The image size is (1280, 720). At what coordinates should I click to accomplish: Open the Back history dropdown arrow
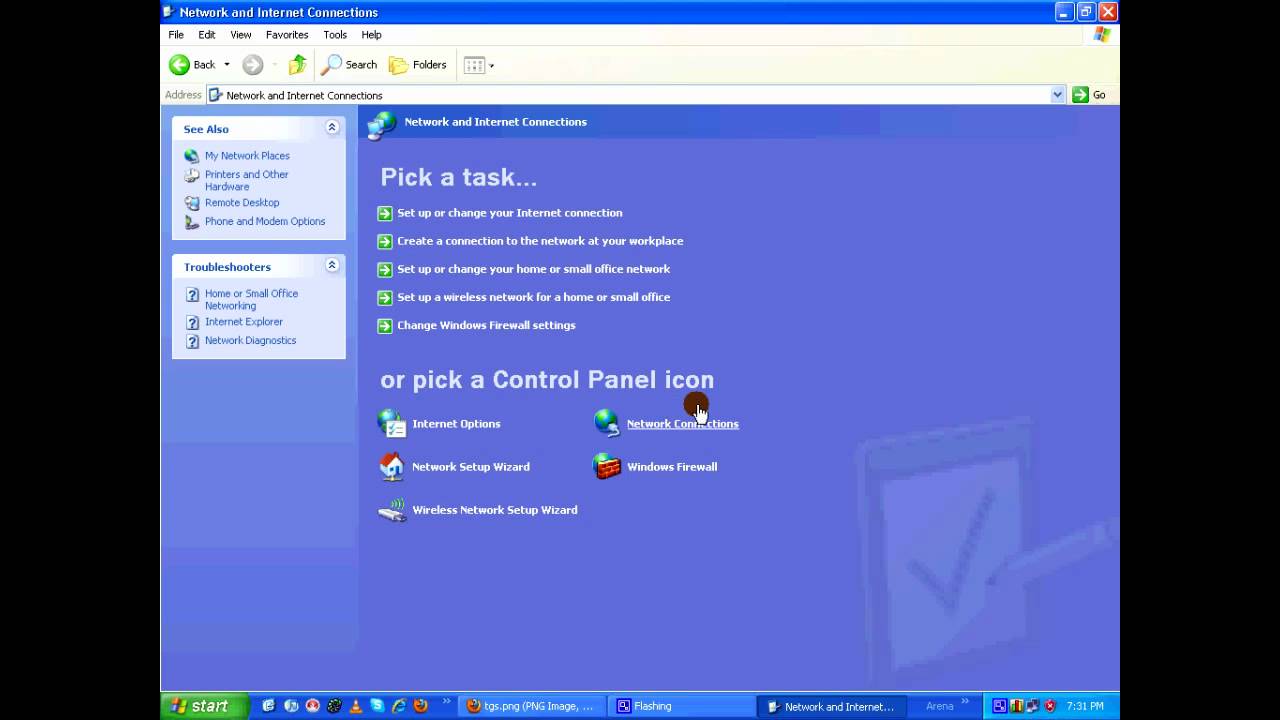227,65
